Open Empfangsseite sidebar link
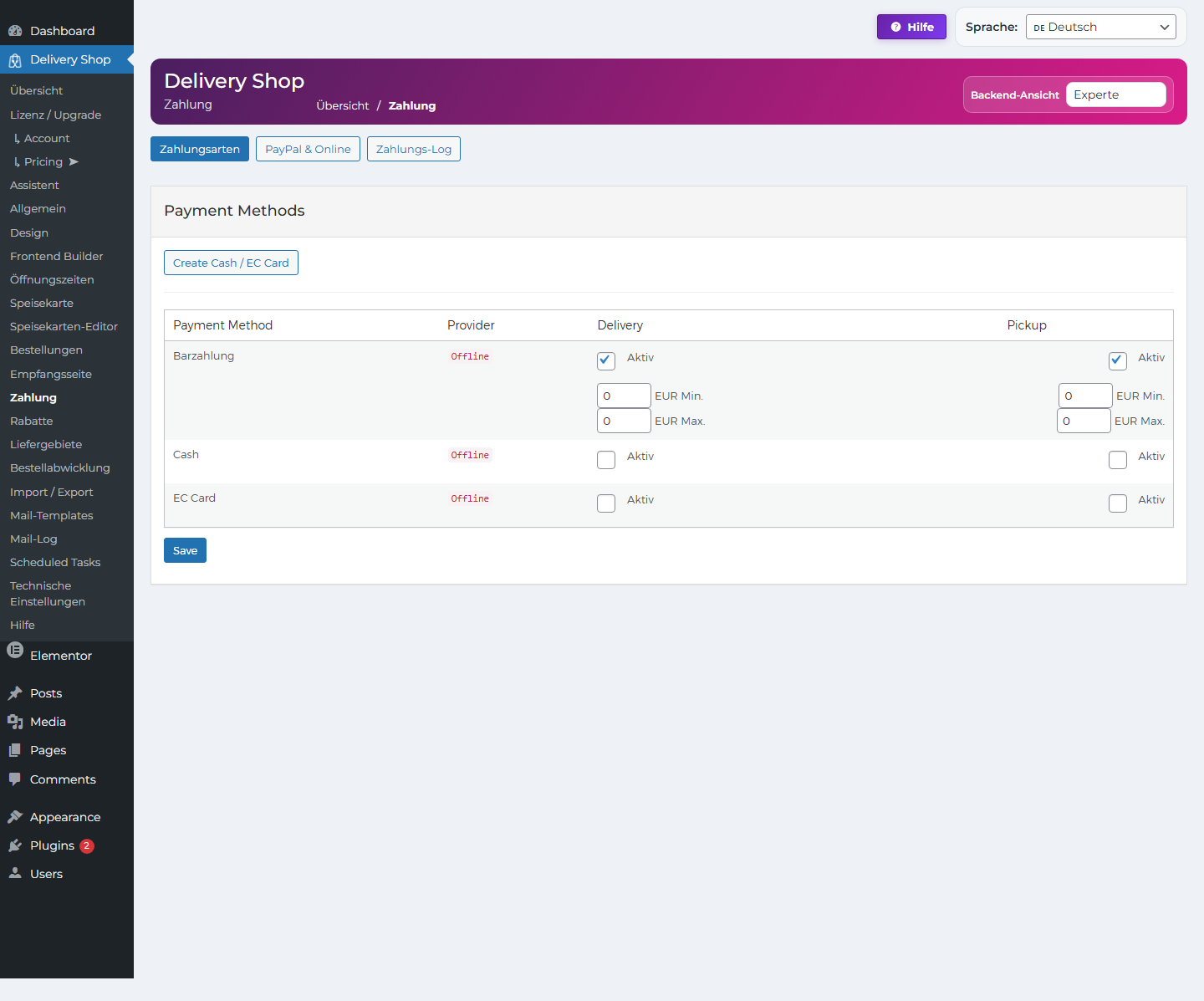This screenshot has height=1001, width=1204. click(51, 374)
